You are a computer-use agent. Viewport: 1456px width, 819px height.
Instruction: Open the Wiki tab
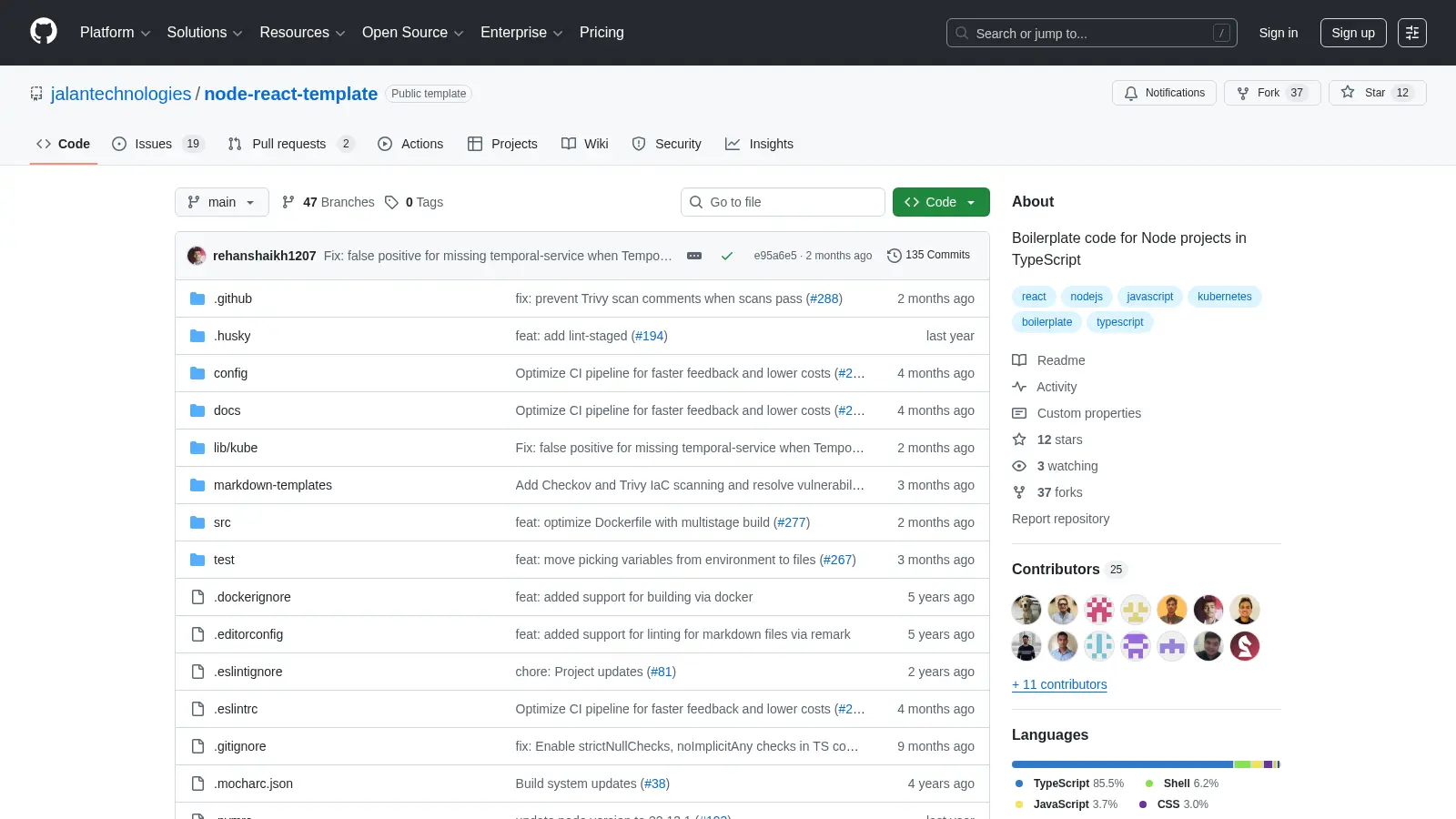[585, 144]
